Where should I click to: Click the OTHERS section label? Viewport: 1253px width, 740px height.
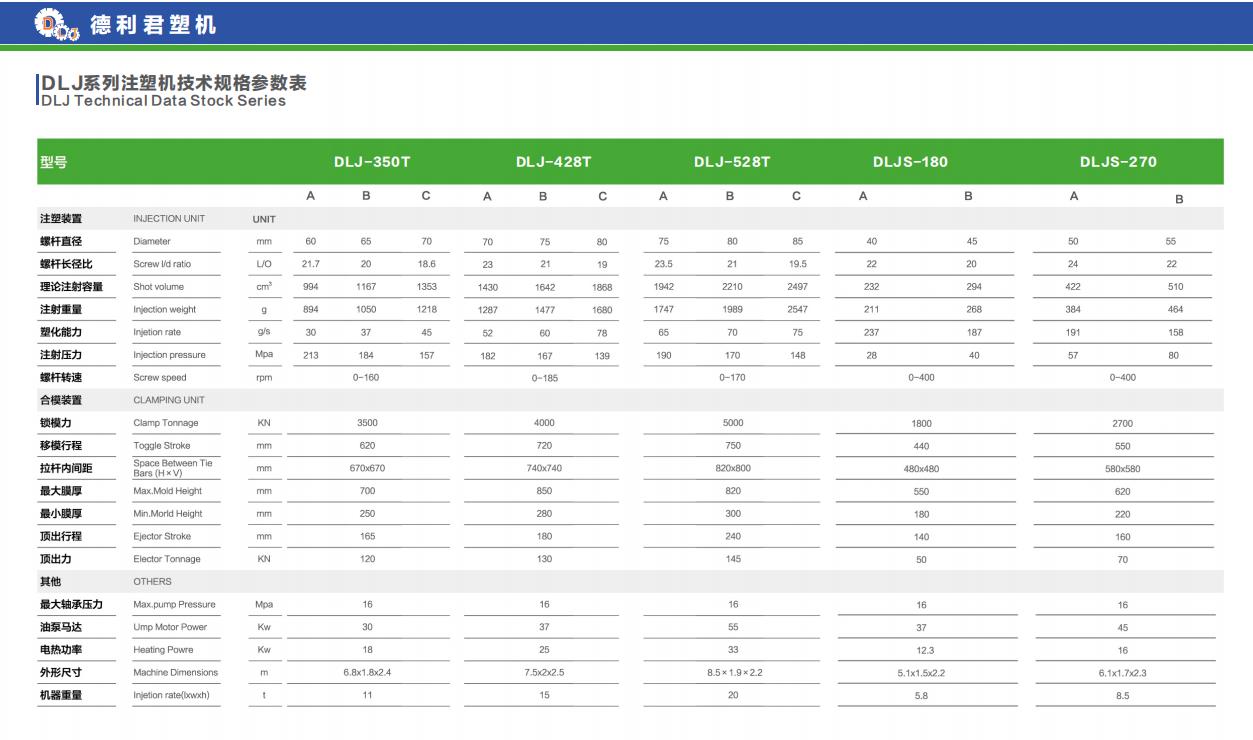(152, 581)
